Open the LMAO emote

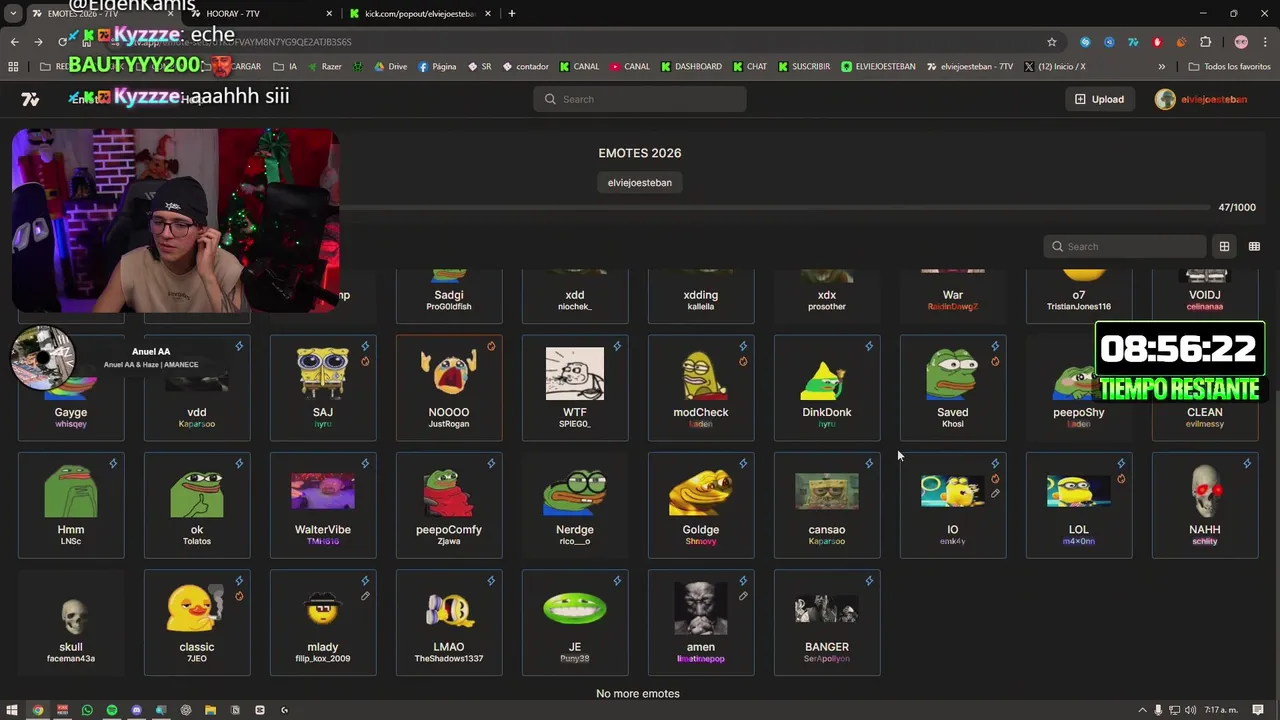click(449, 622)
